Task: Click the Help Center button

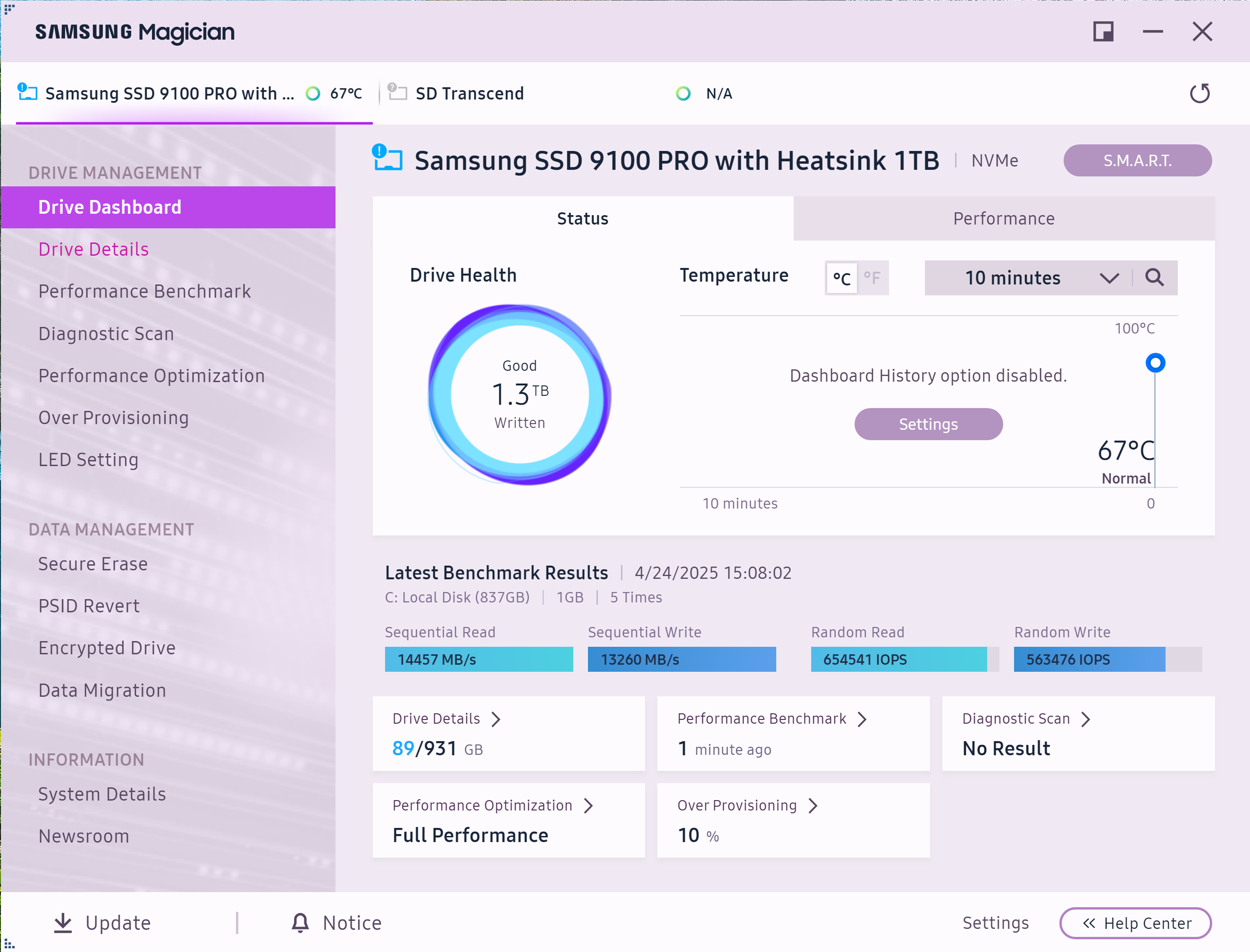Action: click(1135, 923)
